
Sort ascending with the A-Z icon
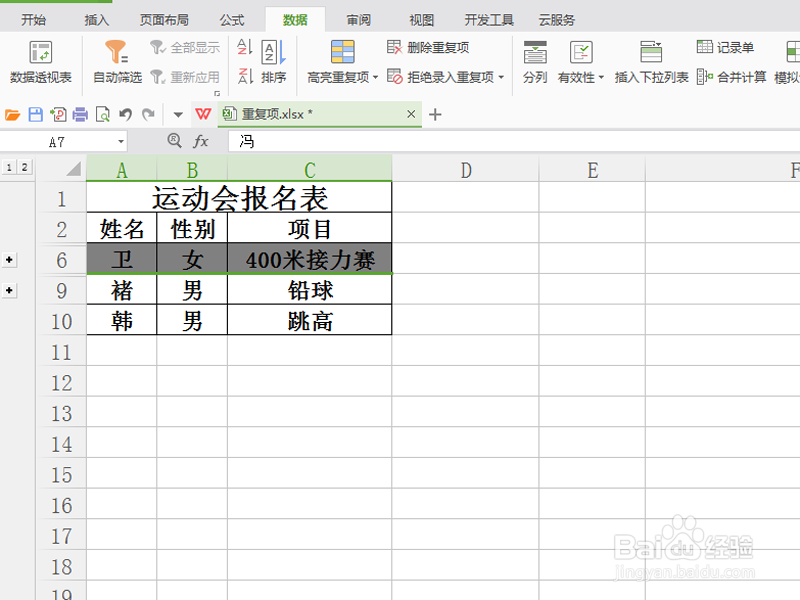(245, 47)
